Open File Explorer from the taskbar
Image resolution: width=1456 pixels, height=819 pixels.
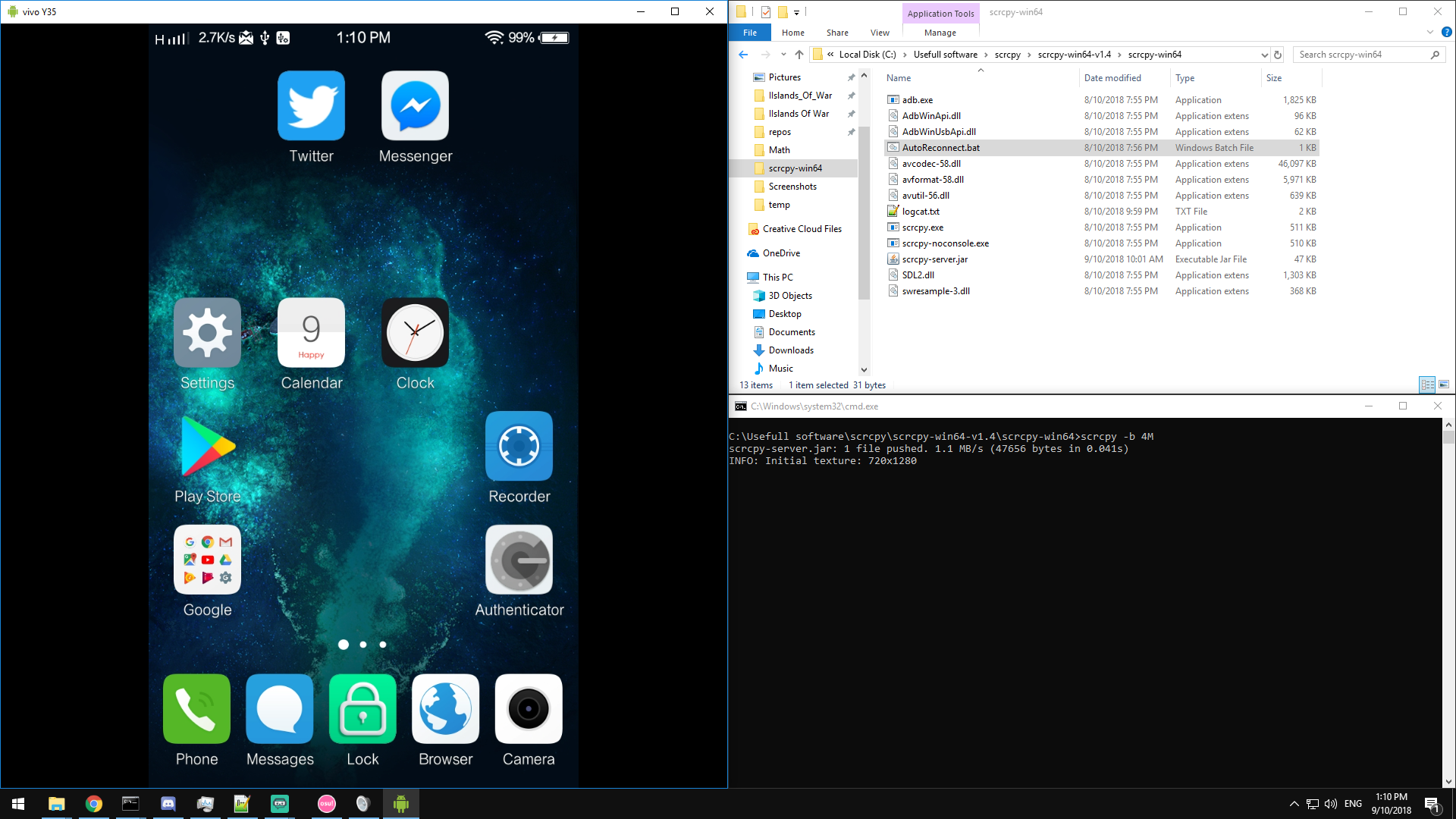tap(56, 804)
